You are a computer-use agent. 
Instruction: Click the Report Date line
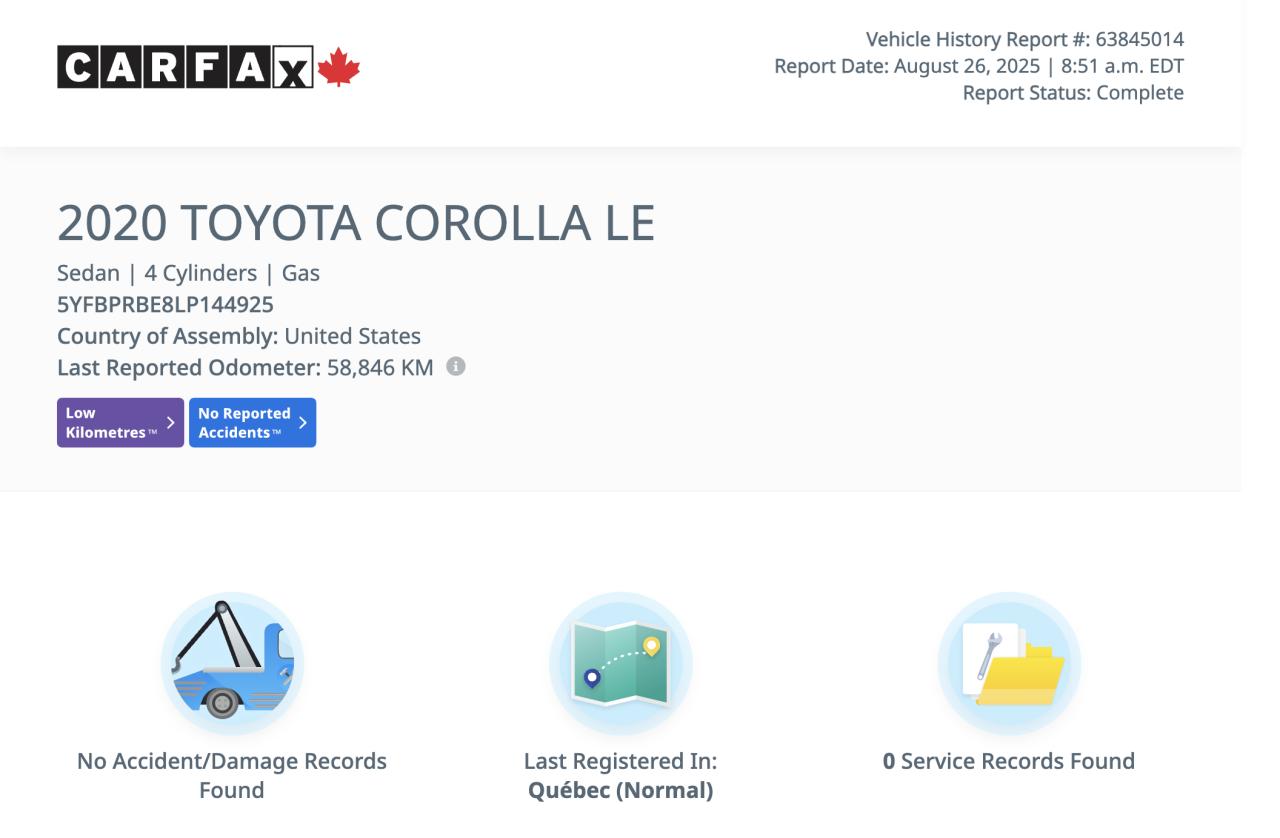[979, 66]
